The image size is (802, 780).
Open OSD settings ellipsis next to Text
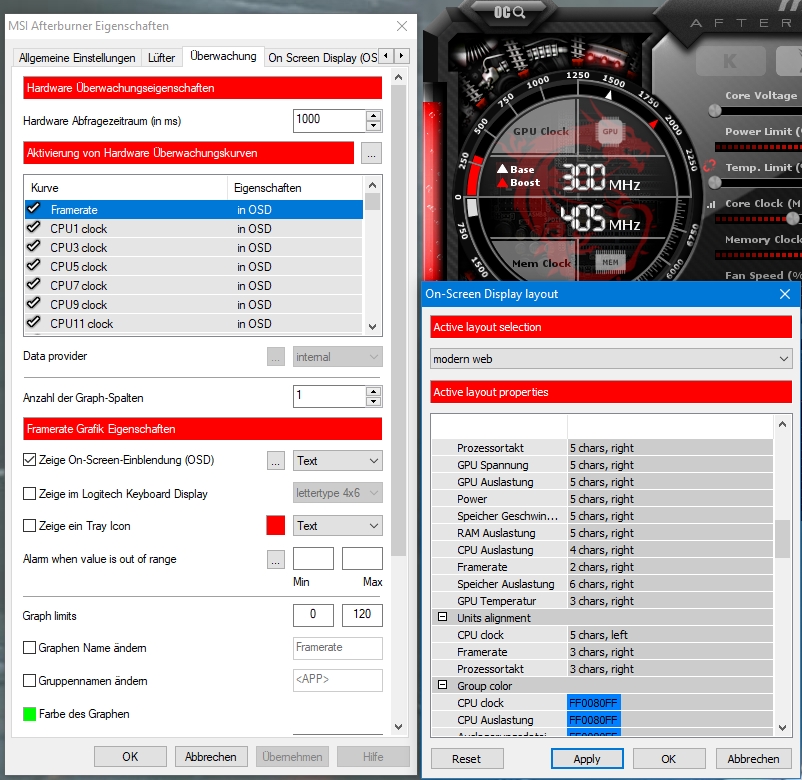click(276, 461)
